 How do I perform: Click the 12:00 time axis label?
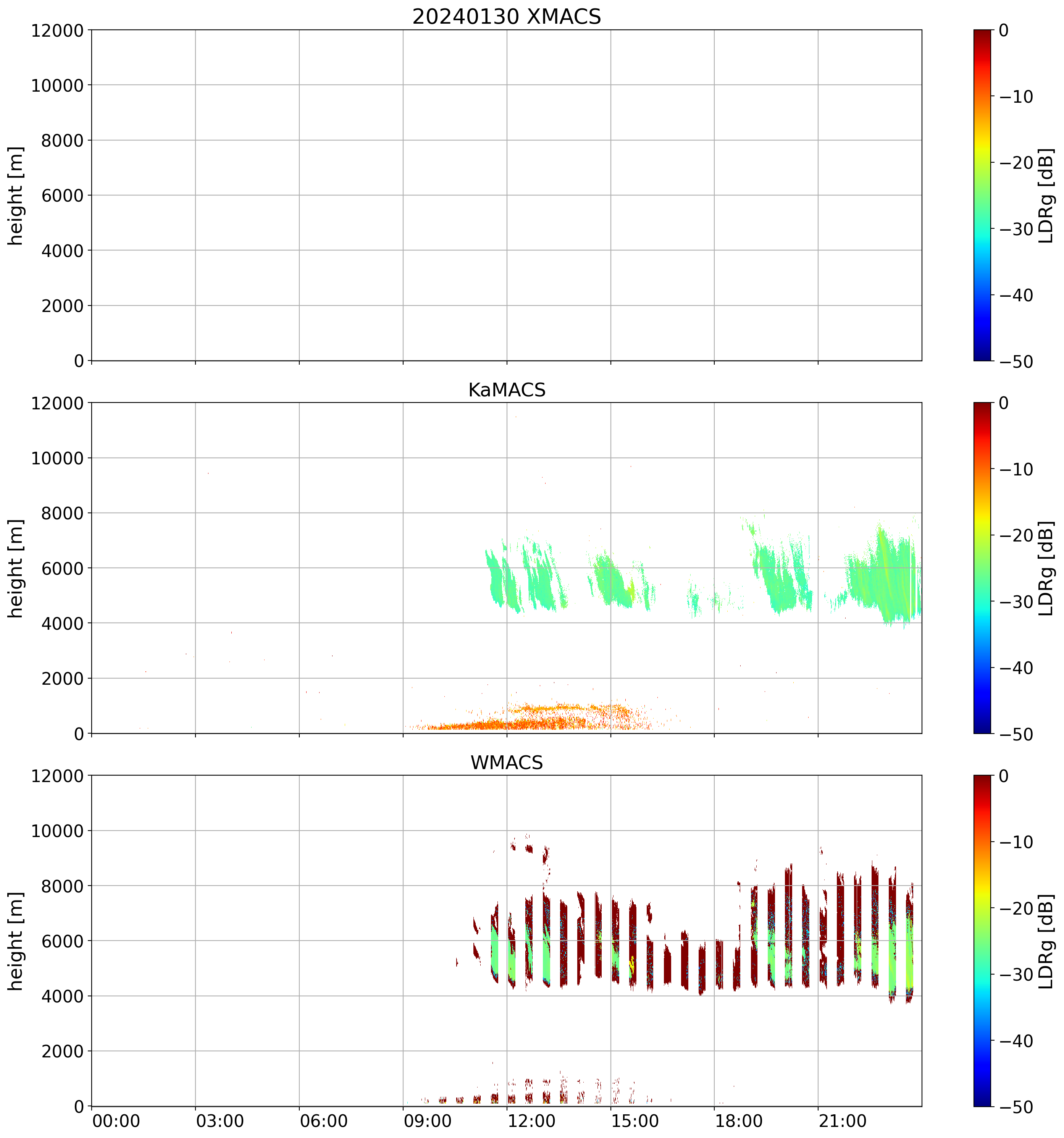(532, 1121)
